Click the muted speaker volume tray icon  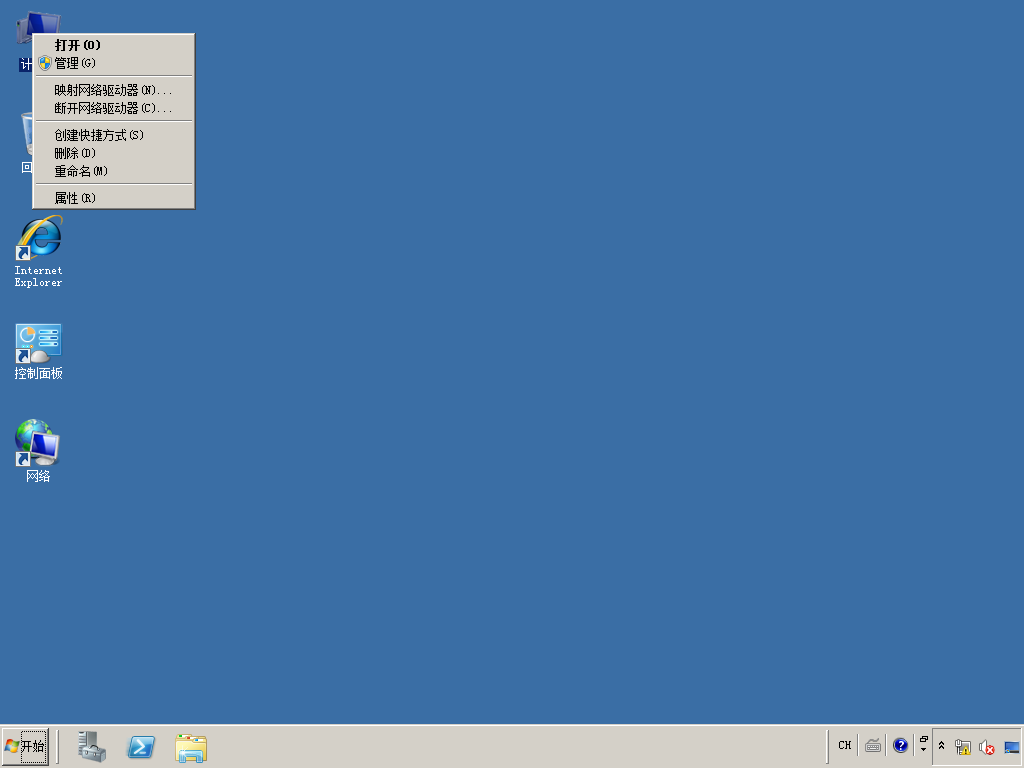(x=987, y=746)
